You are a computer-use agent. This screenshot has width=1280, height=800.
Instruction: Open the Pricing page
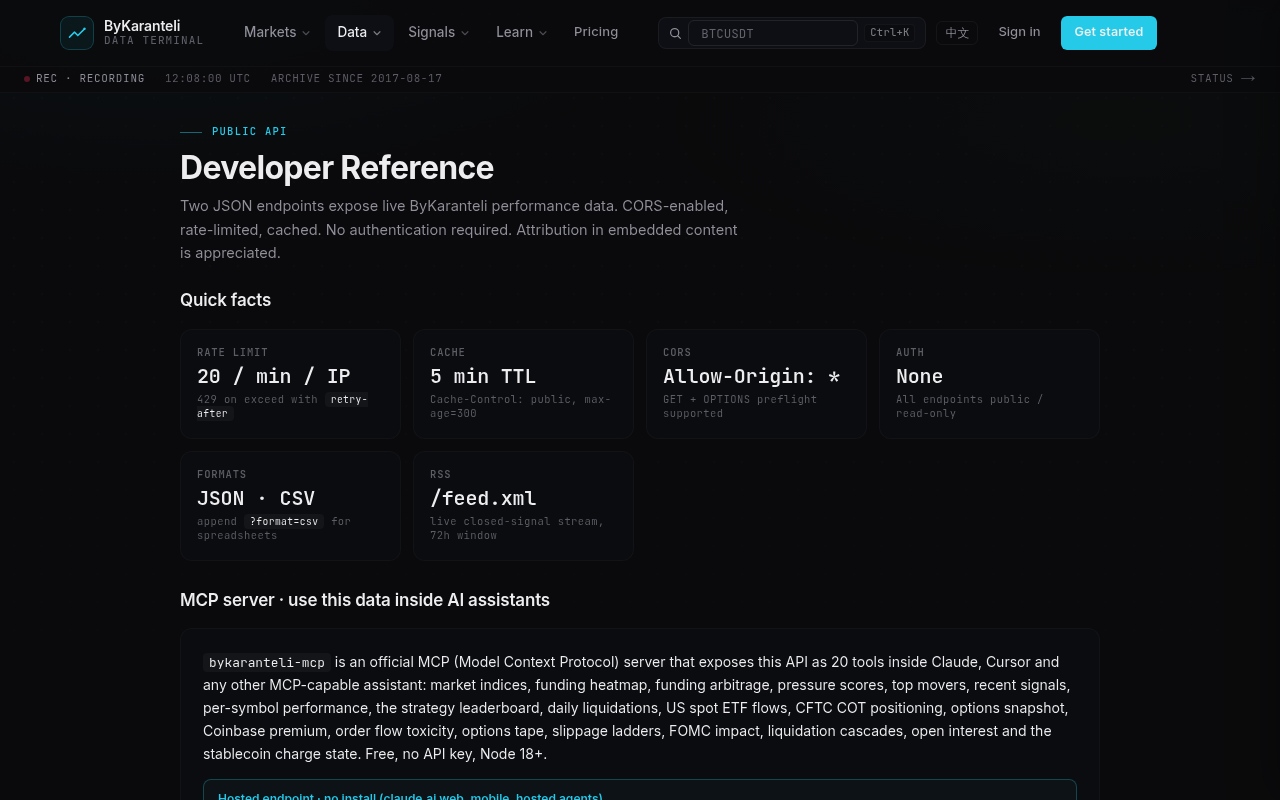pos(596,32)
